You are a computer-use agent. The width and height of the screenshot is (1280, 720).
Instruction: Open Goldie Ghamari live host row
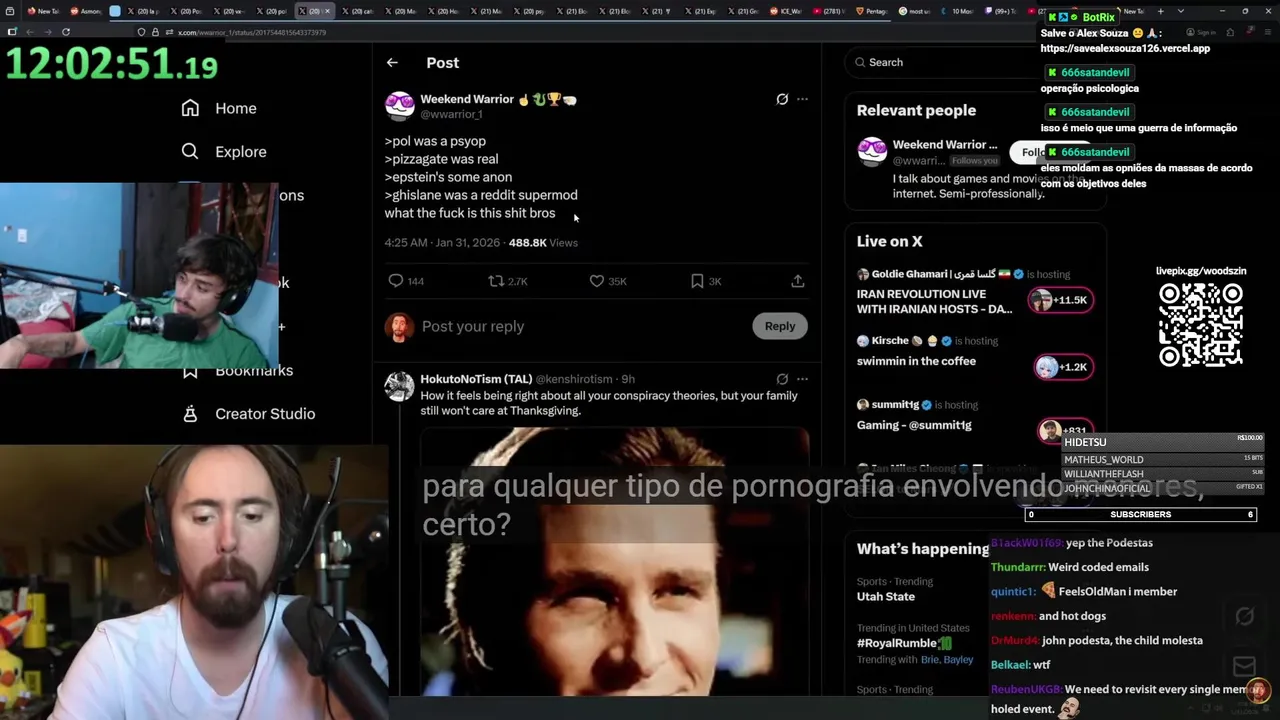point(963,274)
